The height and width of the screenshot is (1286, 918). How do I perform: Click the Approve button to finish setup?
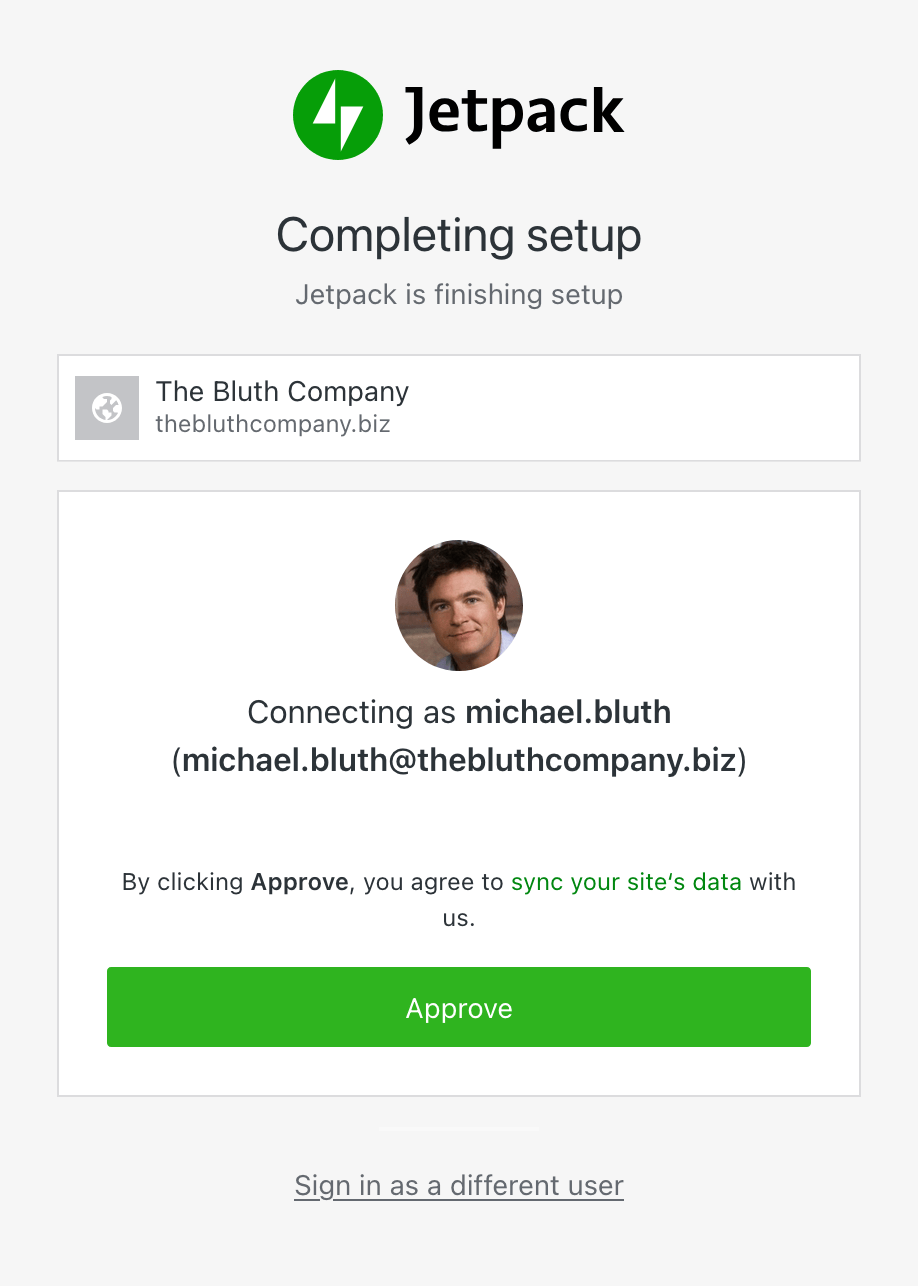(458, 1007)
